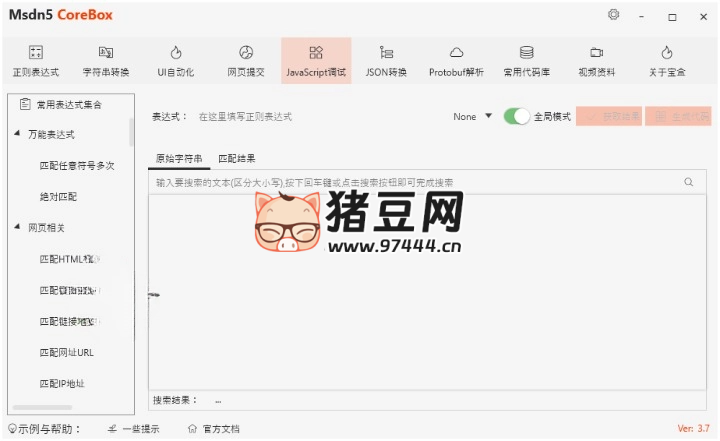Open the 一些提示 link
Viewport: 720px width, 441px height.
(141, 429)
